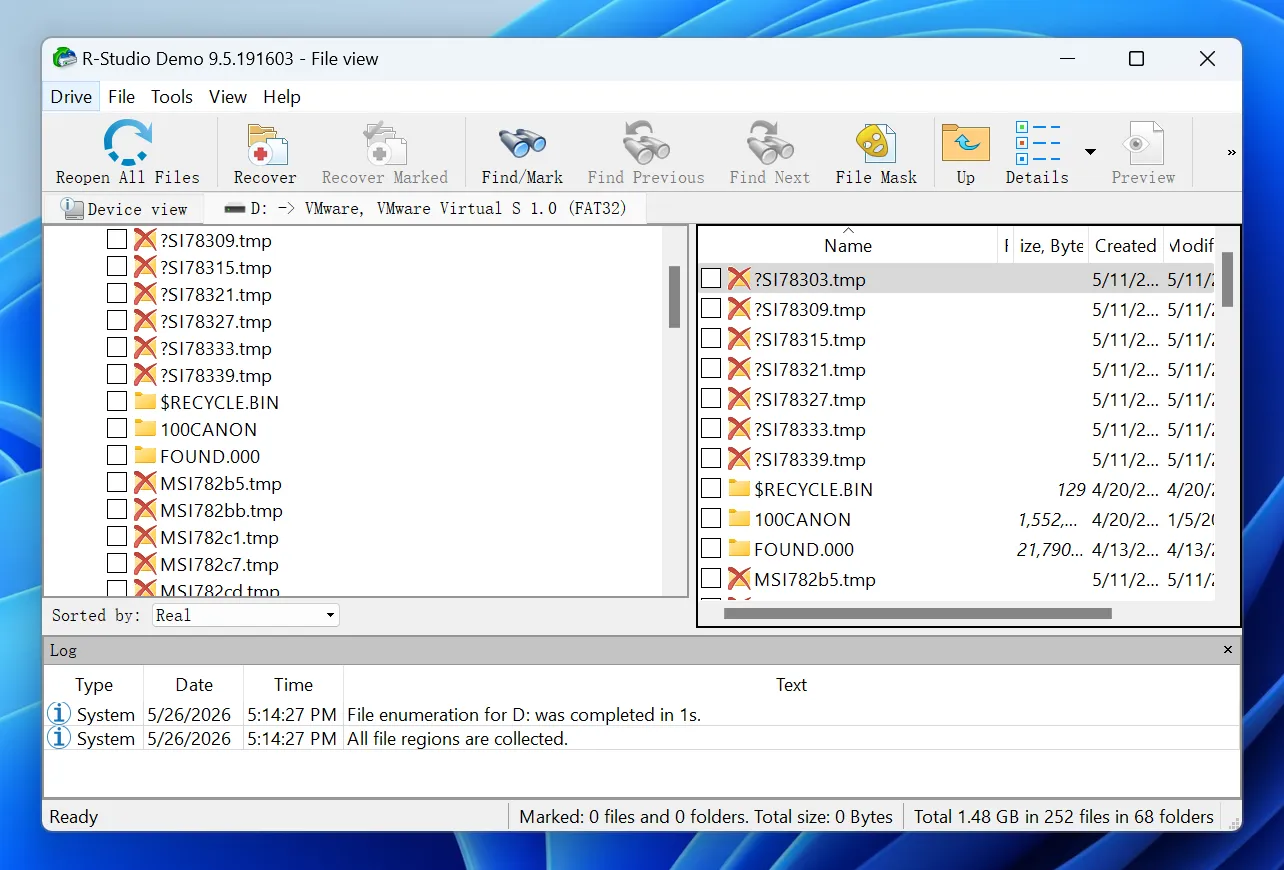
Task: Open the Drive menu
Action: (x=71, y=97)
